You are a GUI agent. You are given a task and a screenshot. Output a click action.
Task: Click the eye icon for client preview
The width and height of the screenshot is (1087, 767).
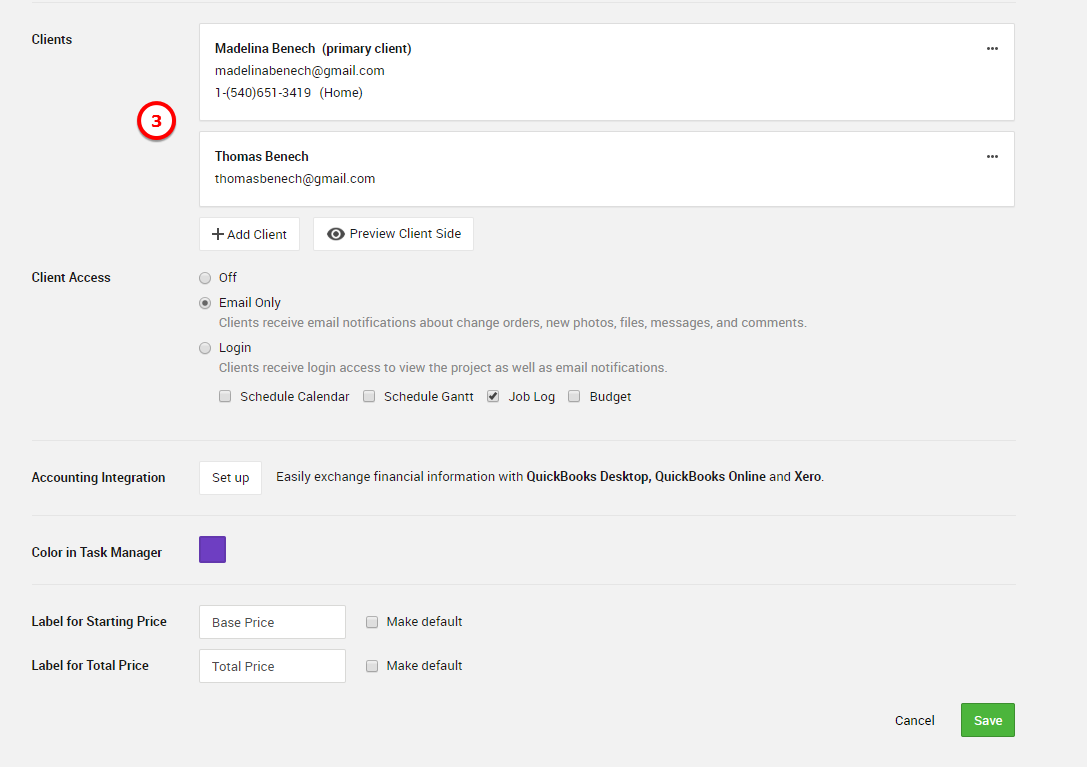336,234
